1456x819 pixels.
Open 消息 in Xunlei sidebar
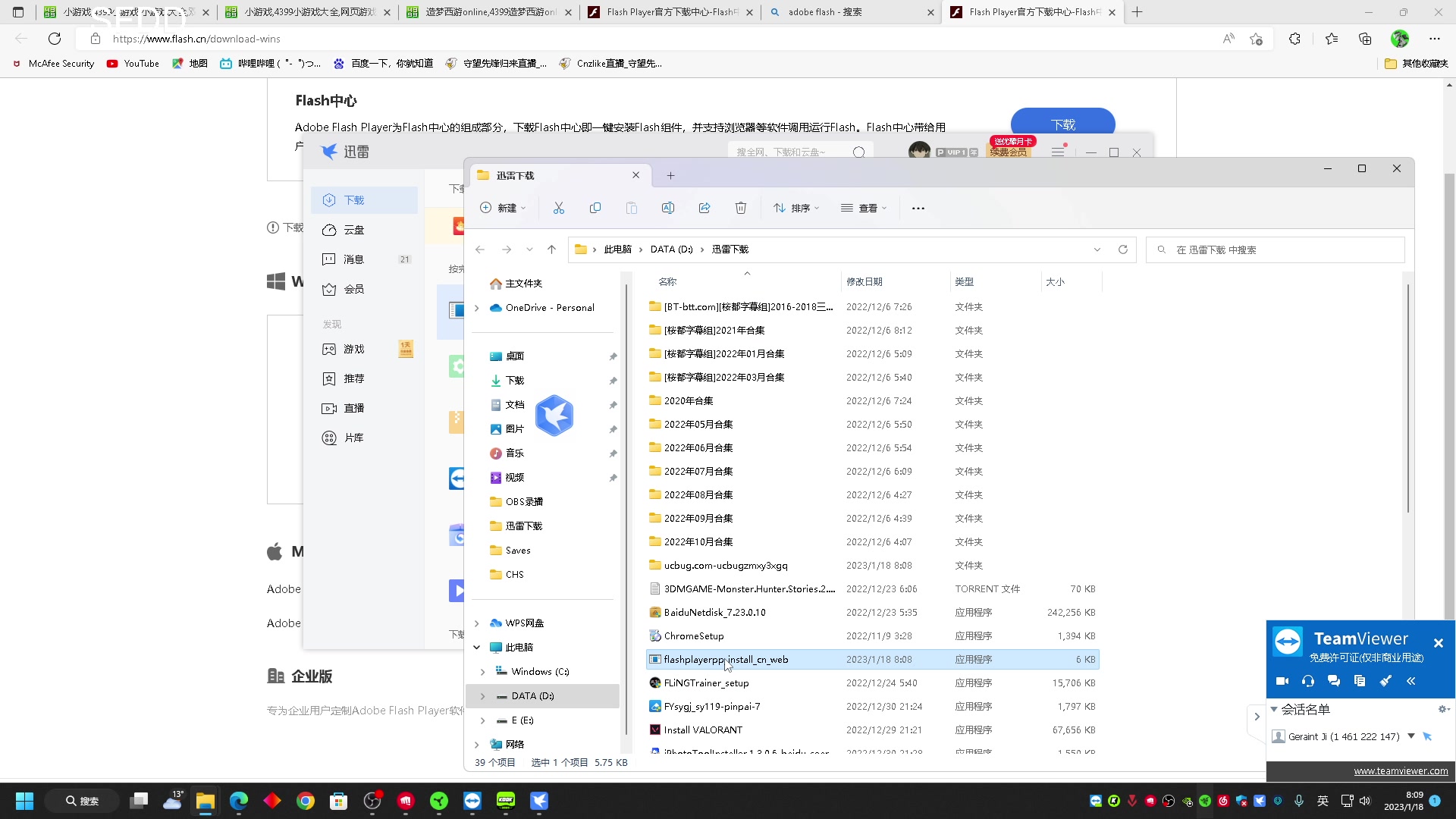(x=365, y=259)
